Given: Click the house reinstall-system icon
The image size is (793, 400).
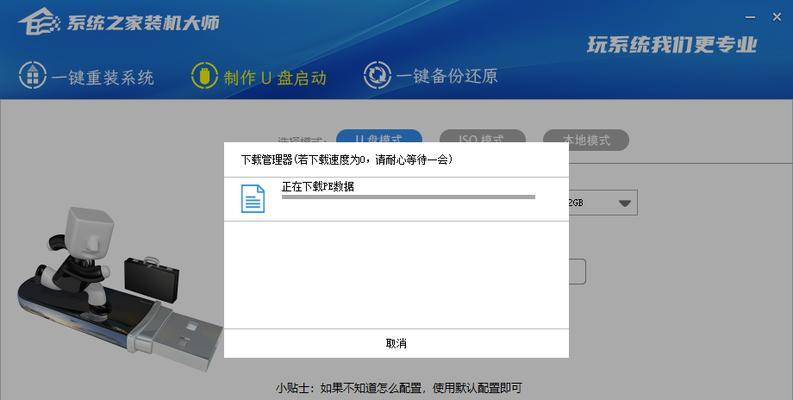Looking at the screenshot, I should 32,75.
